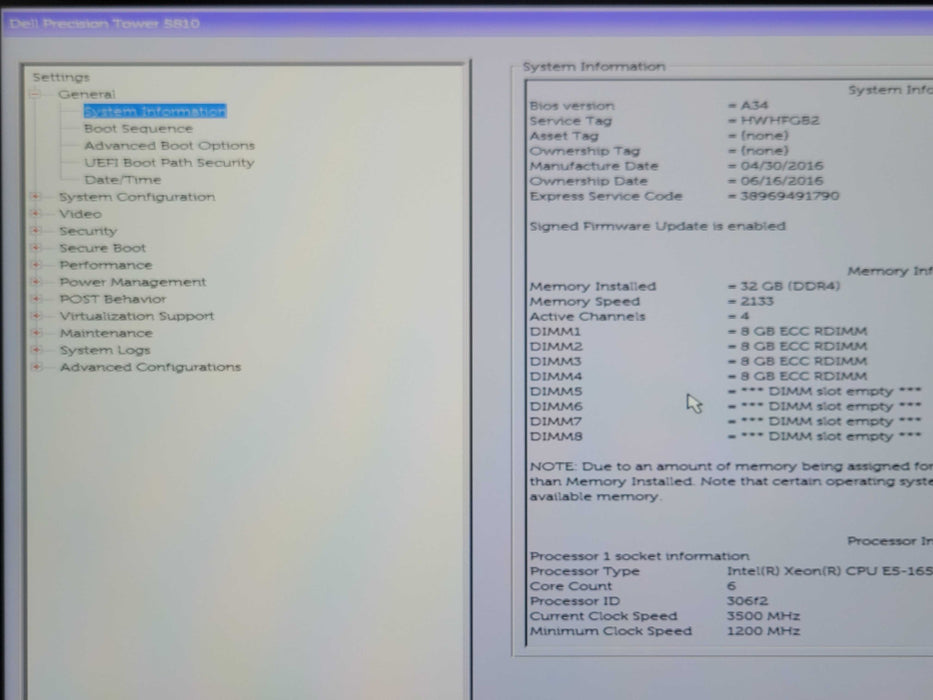The image size is (933, 700).
Task: Click the Security category label
Action: (x=88, y=231)
